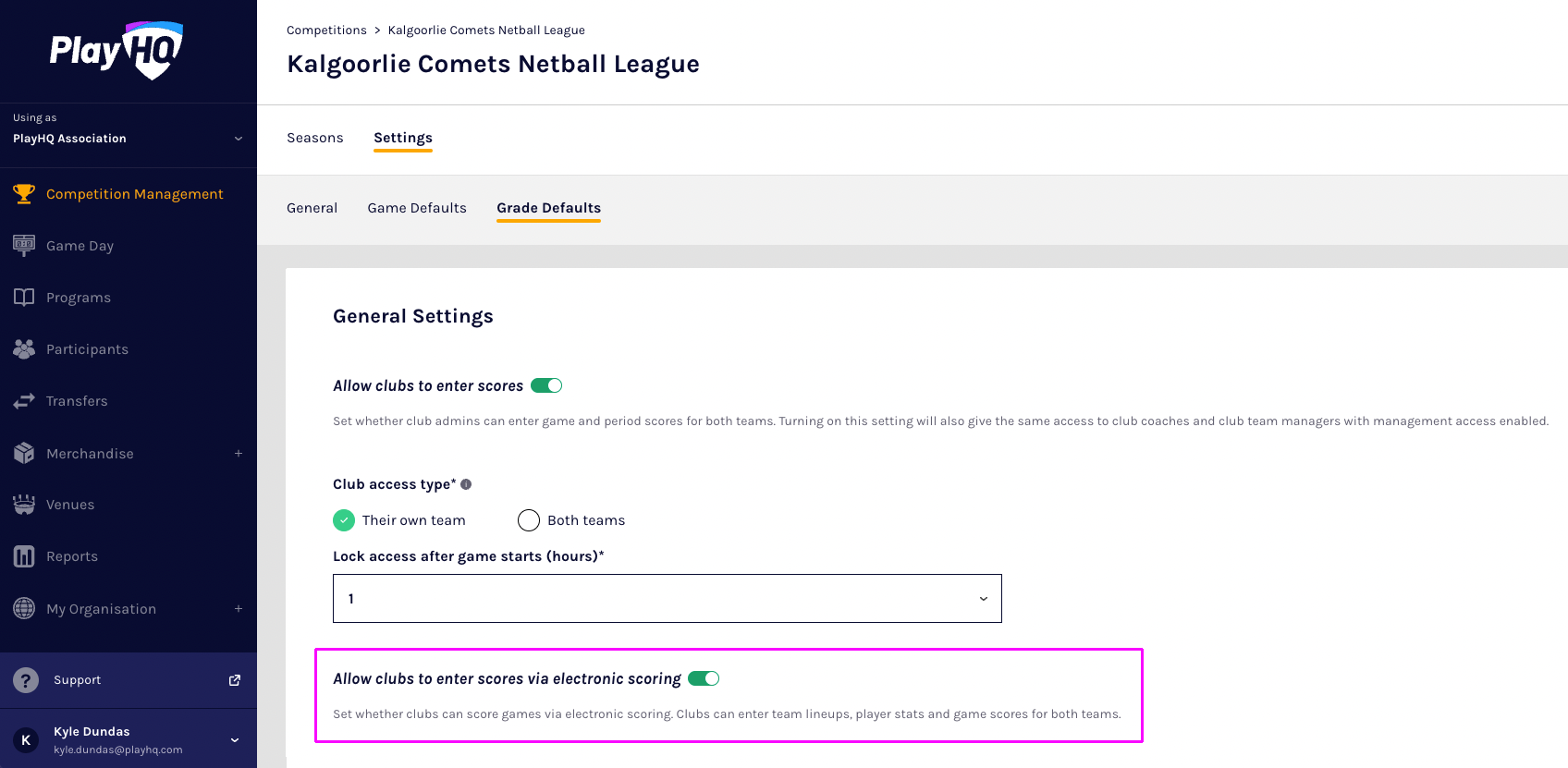
Task: Click the Competition Management trophy icon
Action: pos(24,194)
